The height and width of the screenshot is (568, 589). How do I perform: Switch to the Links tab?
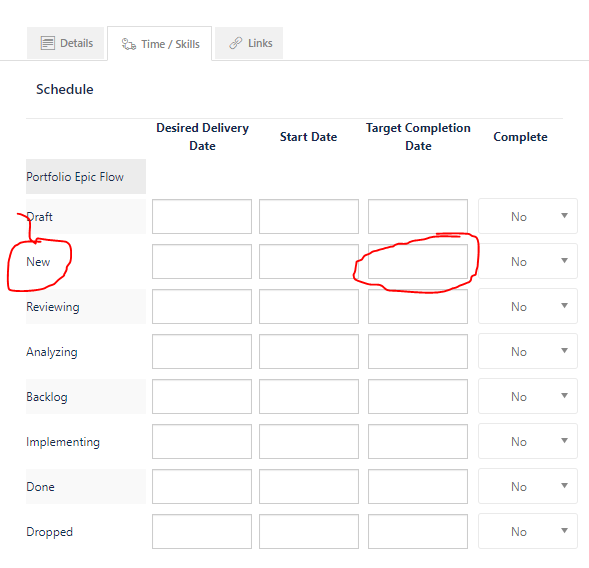pos(249,43)
